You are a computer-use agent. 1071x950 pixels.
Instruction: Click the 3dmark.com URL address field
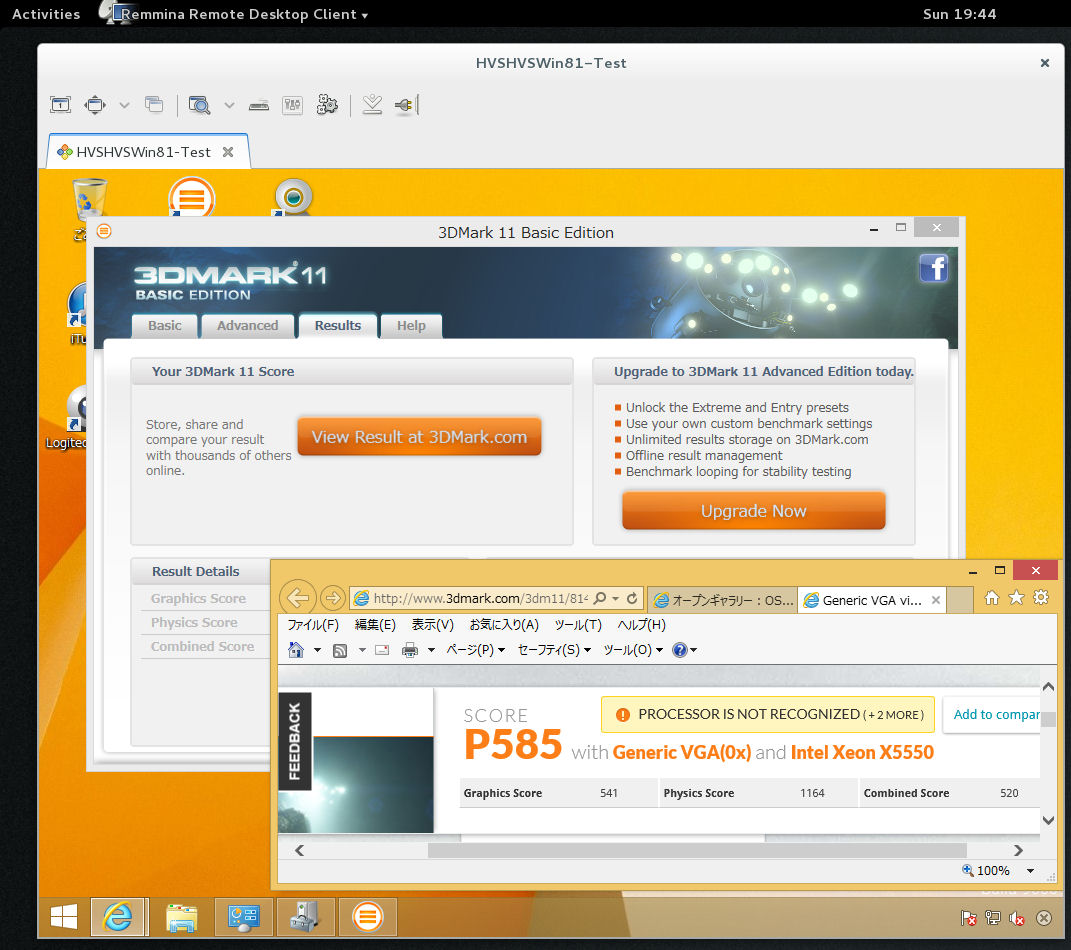[x=480, y=598]
